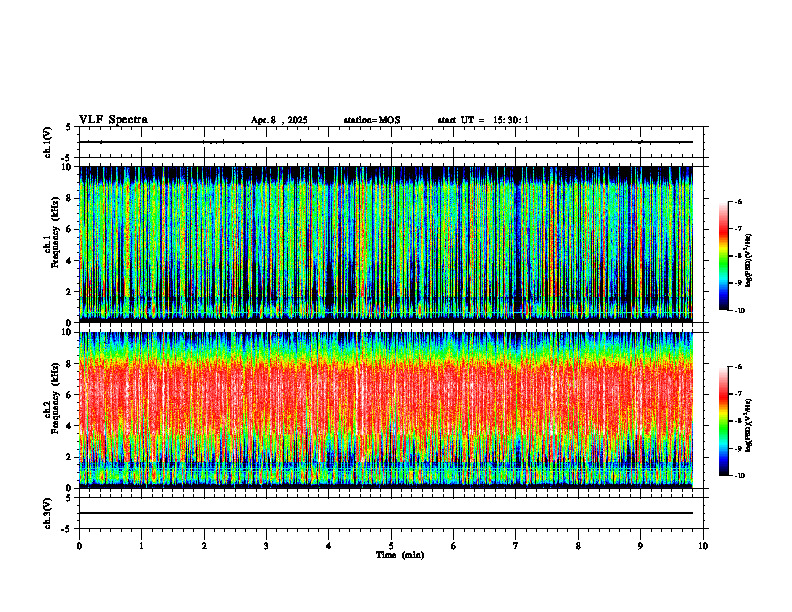Click the "-10" tick on ch.1 color bar
This screenshot has height=612, width=792.
(739, 311)
